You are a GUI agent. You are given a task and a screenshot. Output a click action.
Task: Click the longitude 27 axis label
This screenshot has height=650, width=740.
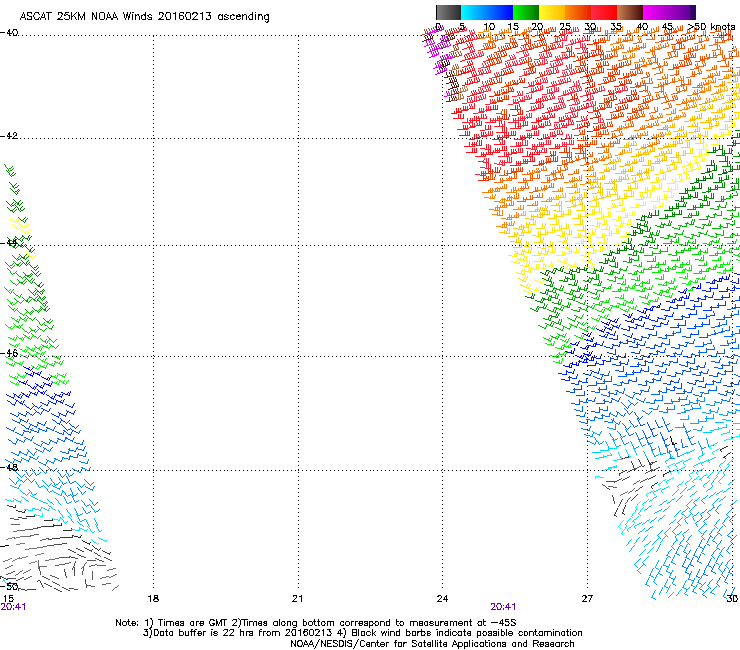point(587,599)
